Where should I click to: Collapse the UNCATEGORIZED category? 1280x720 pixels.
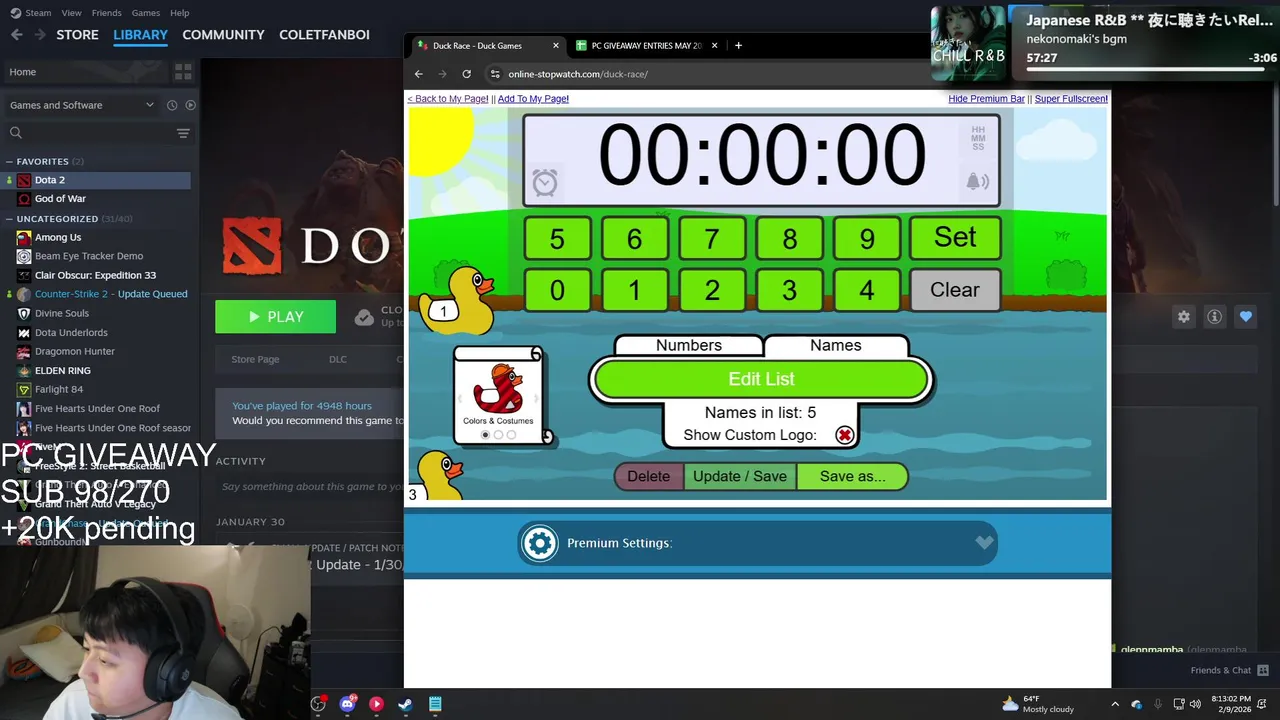[9, 218]
